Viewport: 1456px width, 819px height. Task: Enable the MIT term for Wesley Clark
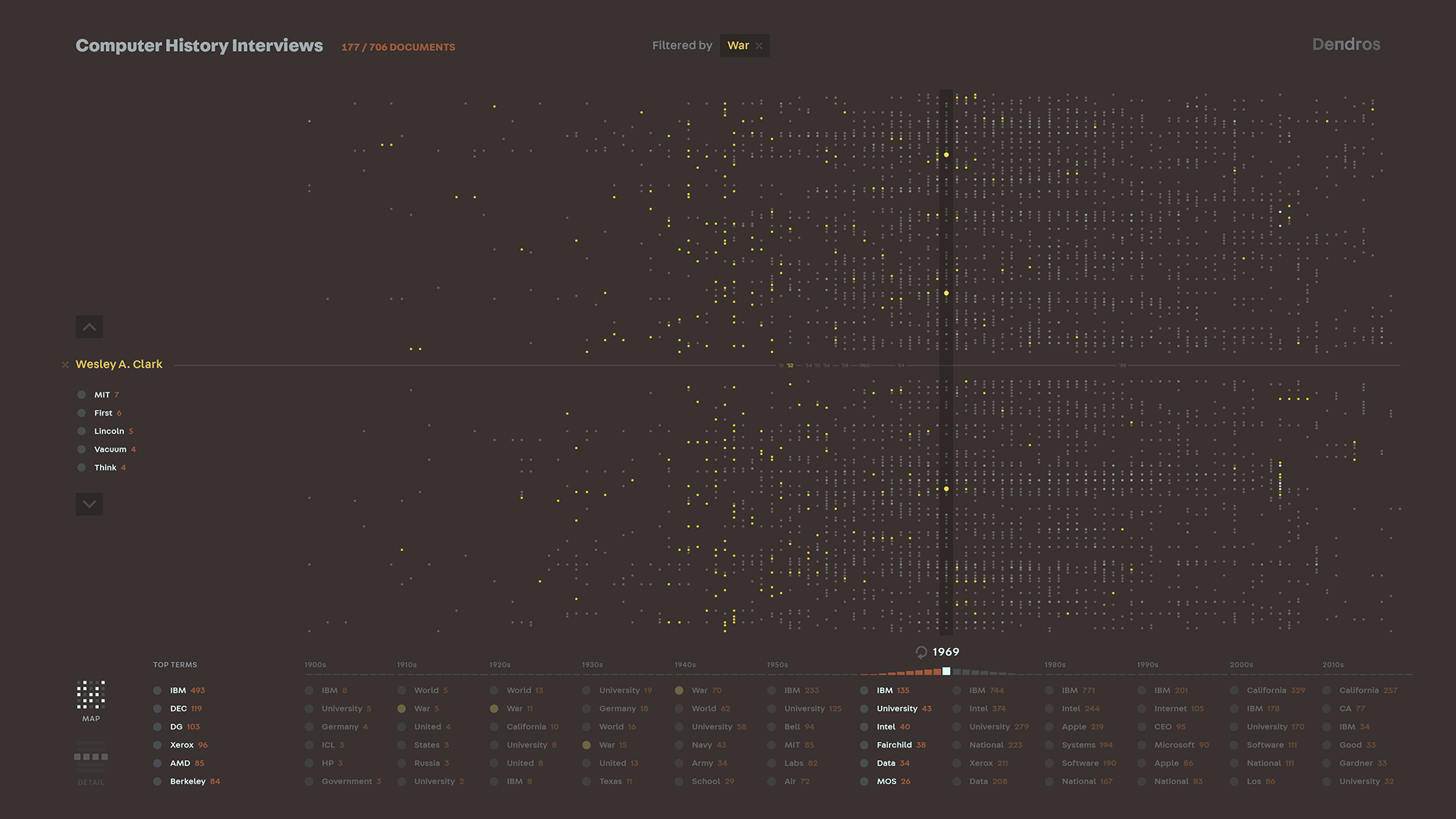[82, 395]
